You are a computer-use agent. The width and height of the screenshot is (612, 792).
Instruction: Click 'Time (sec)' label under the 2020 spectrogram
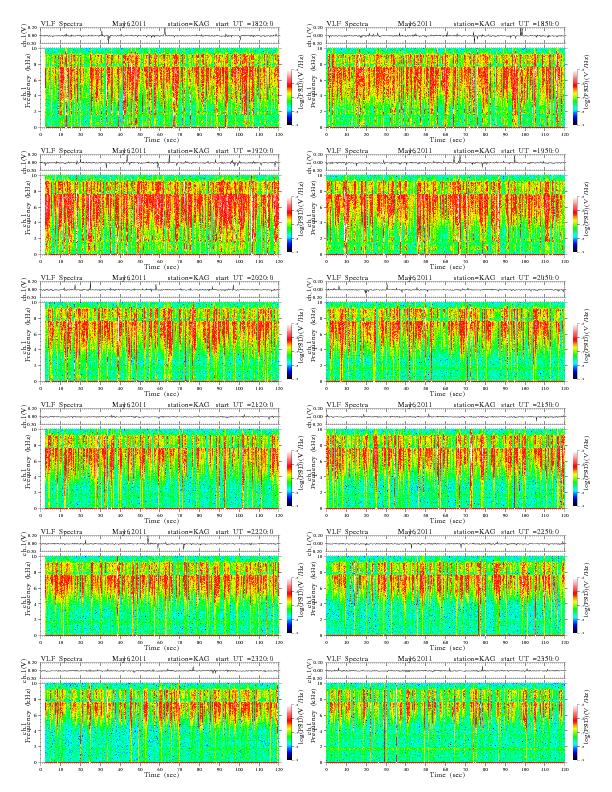pyautogui.click(x=162, y=393)
